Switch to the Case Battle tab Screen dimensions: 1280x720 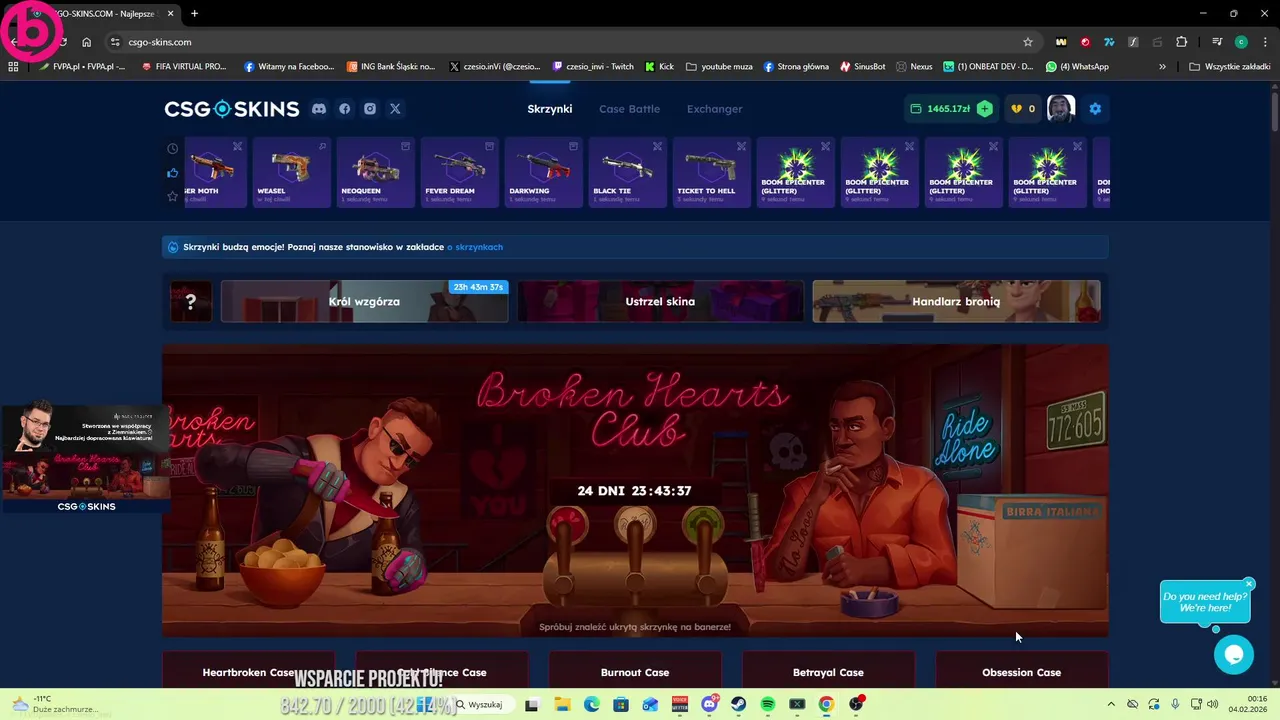pos(629,109)
